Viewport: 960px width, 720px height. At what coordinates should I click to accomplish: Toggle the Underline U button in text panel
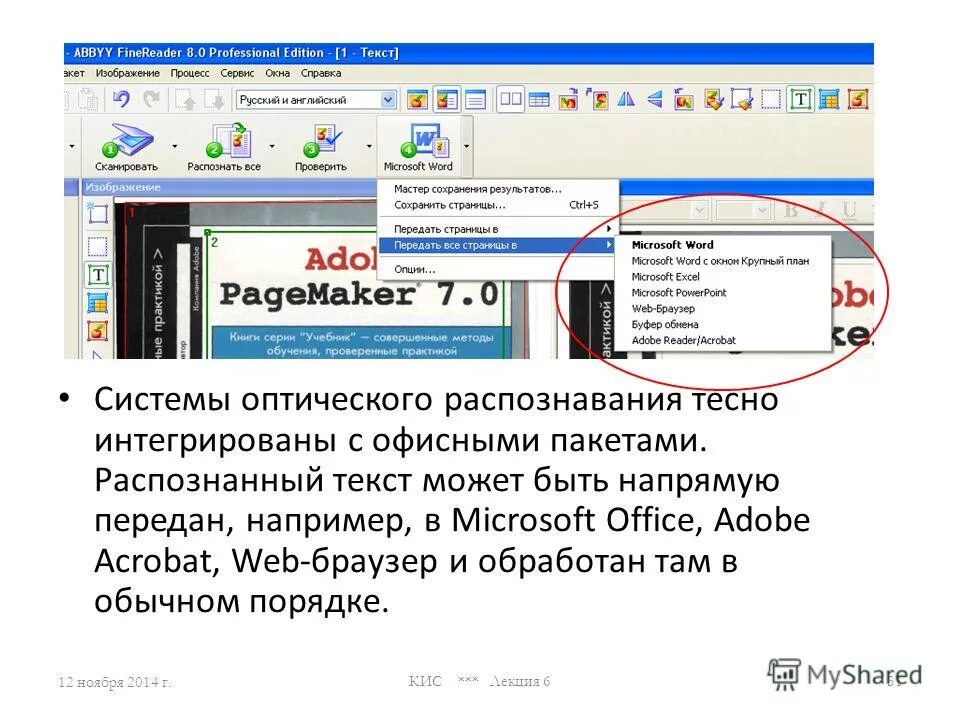pyautogui.click(x=849, y=211)
